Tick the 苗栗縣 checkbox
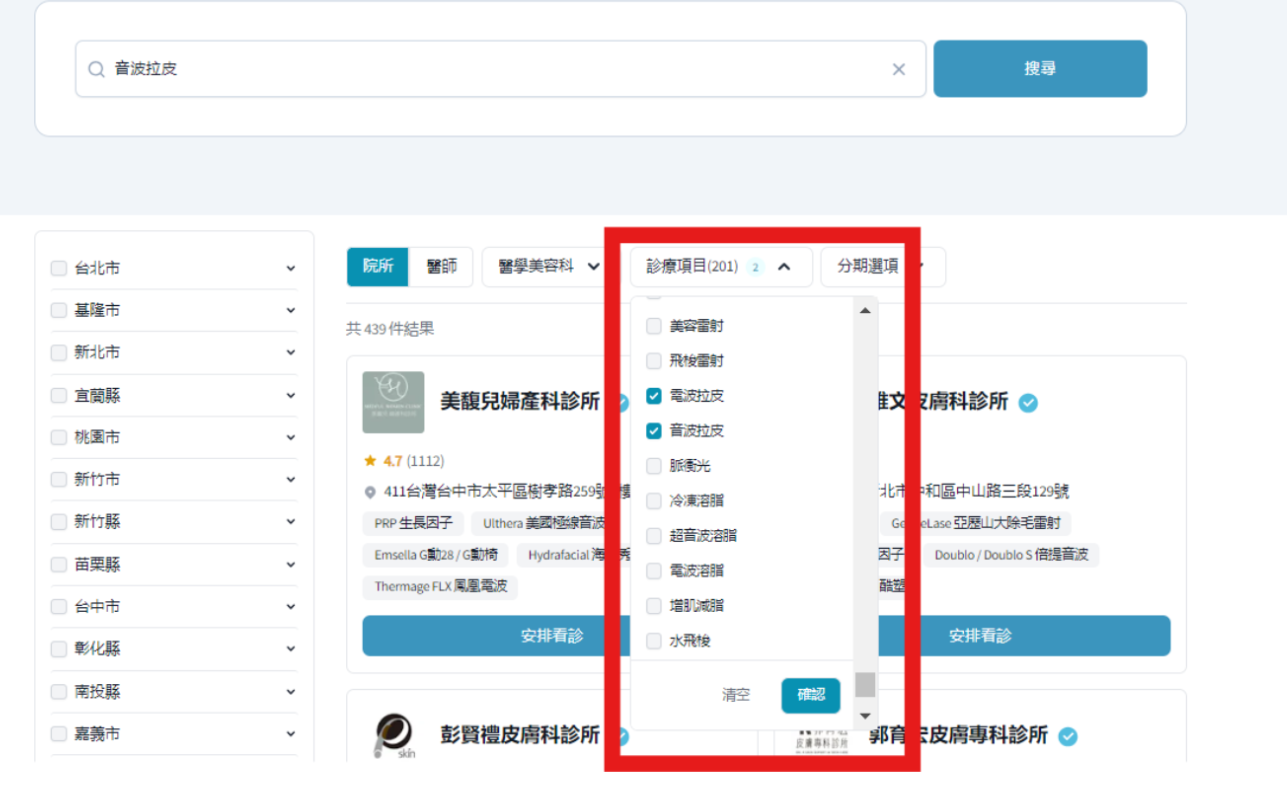Screen dimensions: 1287x792 pos(59,564)
